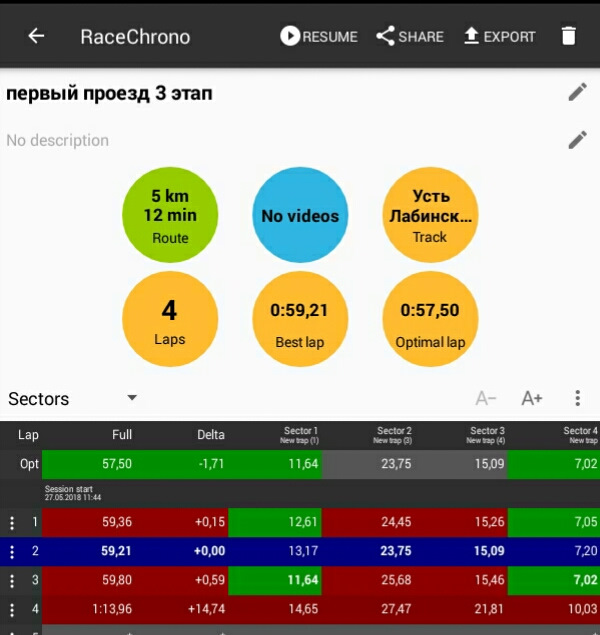Select best lap time 59,21 row
The width and height of the screenshot is (600, 635).
tap(300, 552)
